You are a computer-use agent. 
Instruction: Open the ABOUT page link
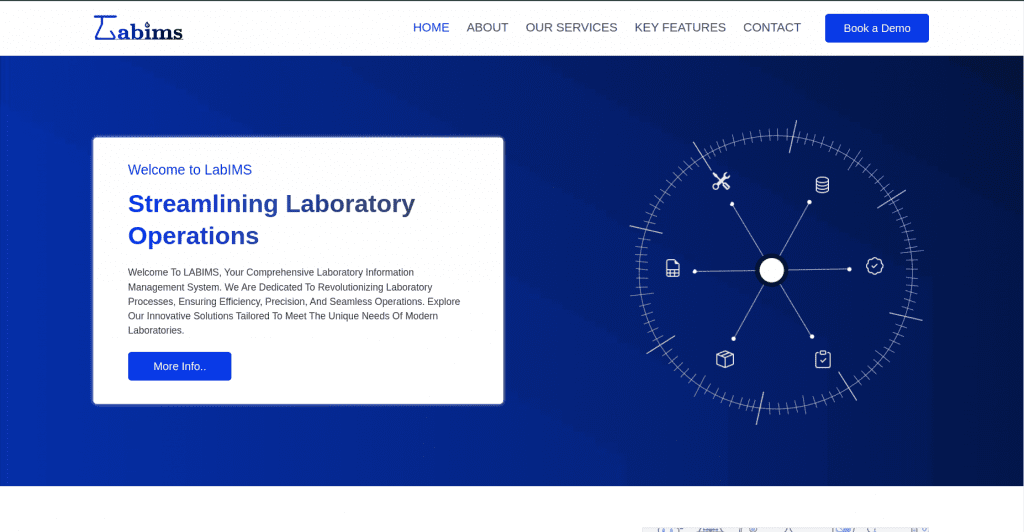pyautogui.click(x=487, y=28)
